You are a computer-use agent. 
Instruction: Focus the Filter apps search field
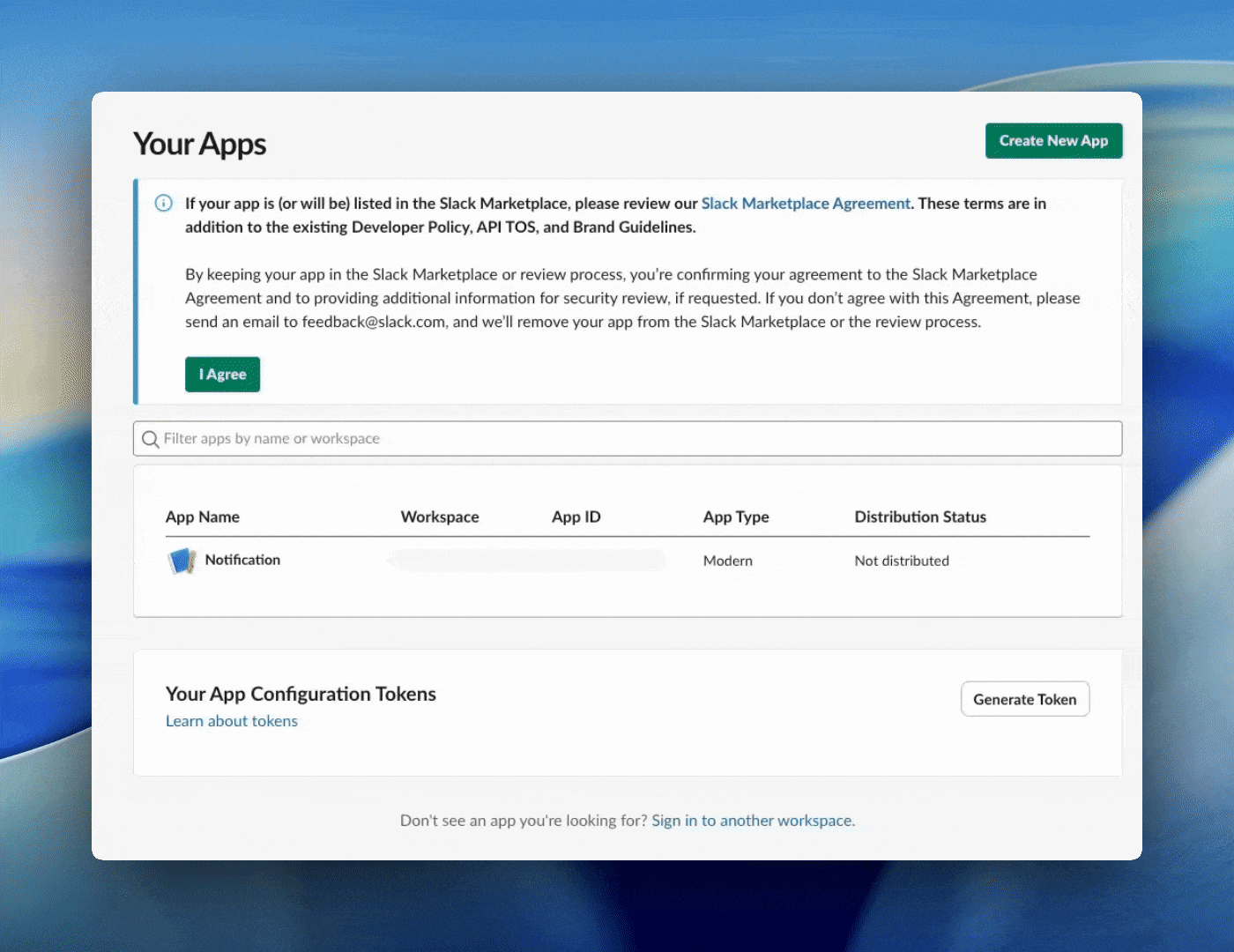coord(628,439)
